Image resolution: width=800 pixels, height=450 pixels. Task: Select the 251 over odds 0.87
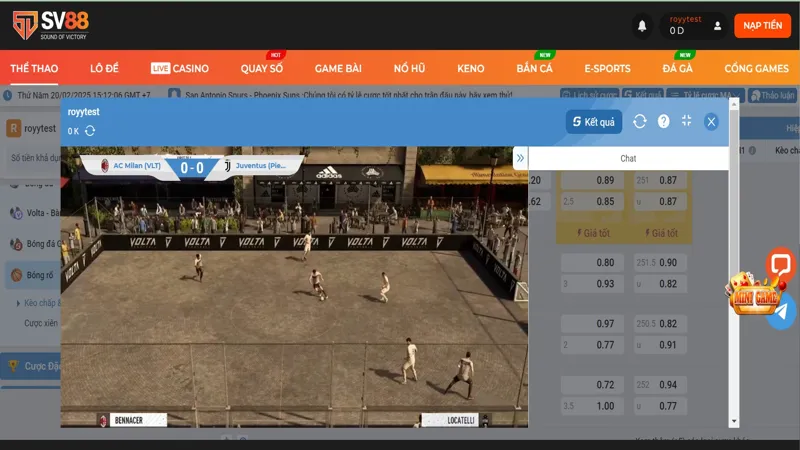(660, 180)
